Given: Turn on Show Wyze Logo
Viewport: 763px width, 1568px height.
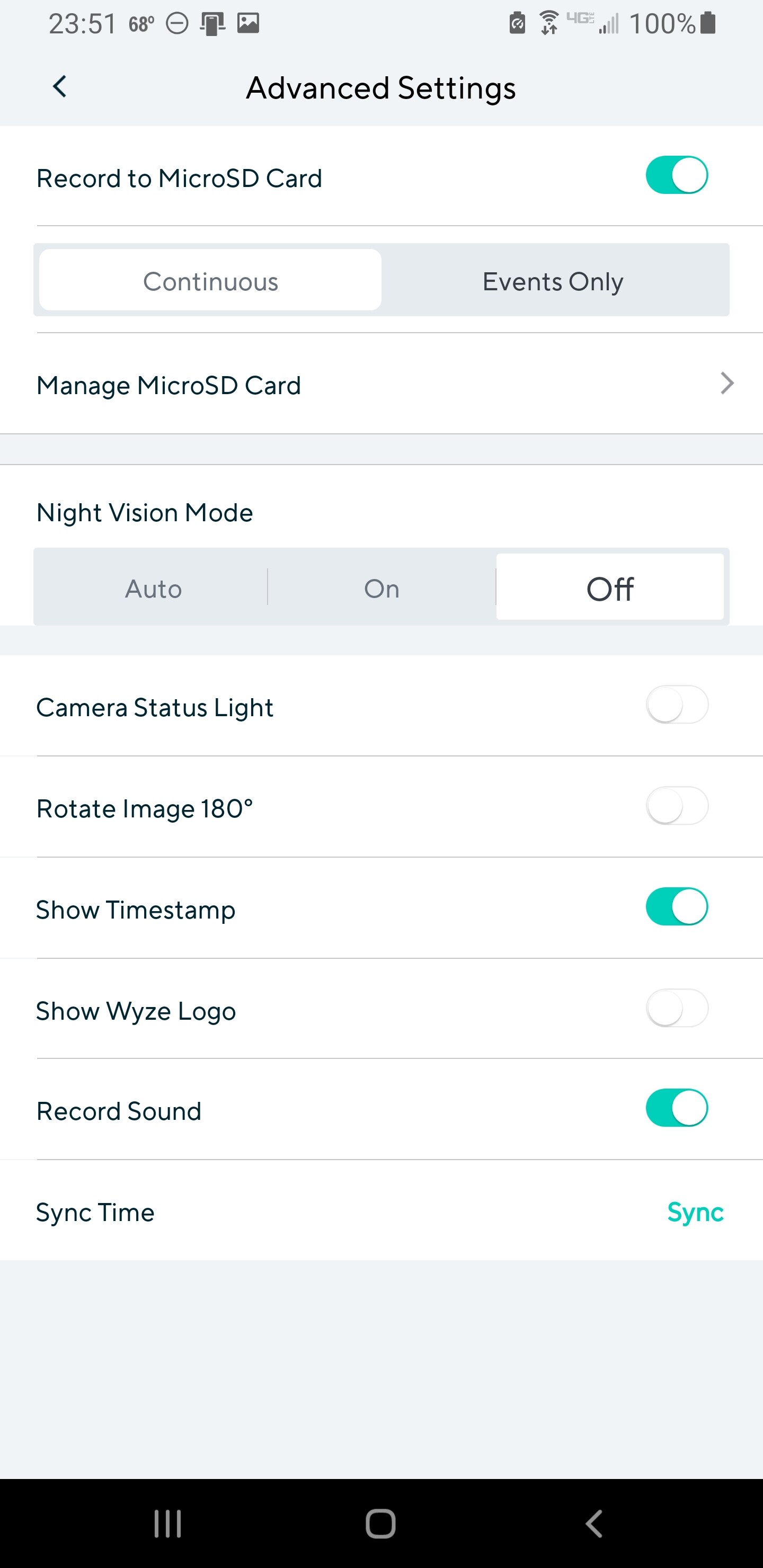Looking at the screenshot, I should coord(677,1008).
